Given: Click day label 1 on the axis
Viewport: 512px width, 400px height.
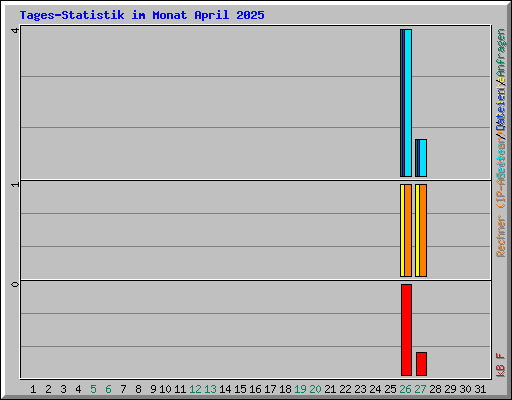Looking at the screenshot, I should tap(33, 389).
